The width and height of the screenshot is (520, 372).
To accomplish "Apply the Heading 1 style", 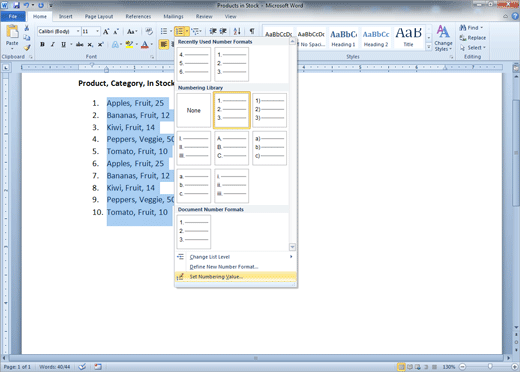I will pyautogui.click(x=343, y=37).
